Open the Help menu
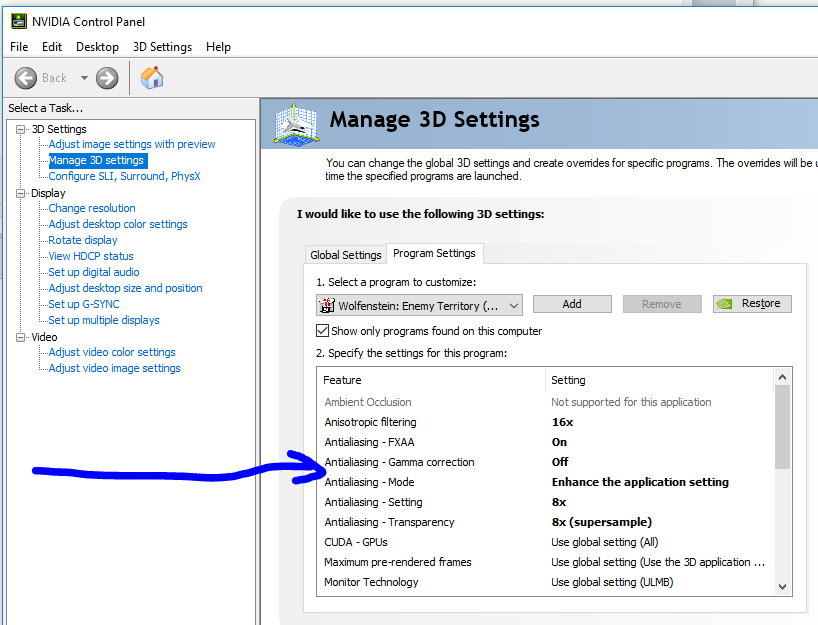818x625 pixels. tap(218, 47)
